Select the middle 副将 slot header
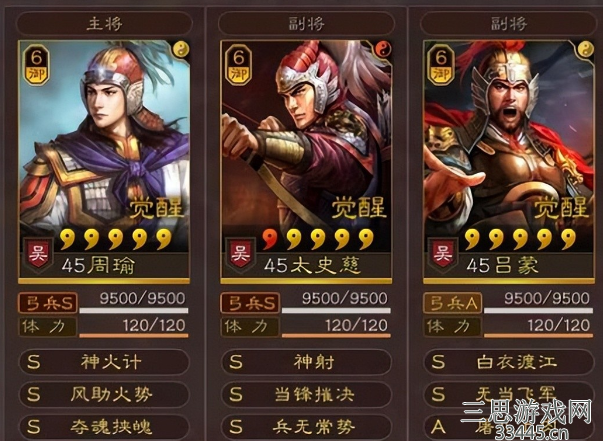603x441 pixels. (x=306, y=24)
